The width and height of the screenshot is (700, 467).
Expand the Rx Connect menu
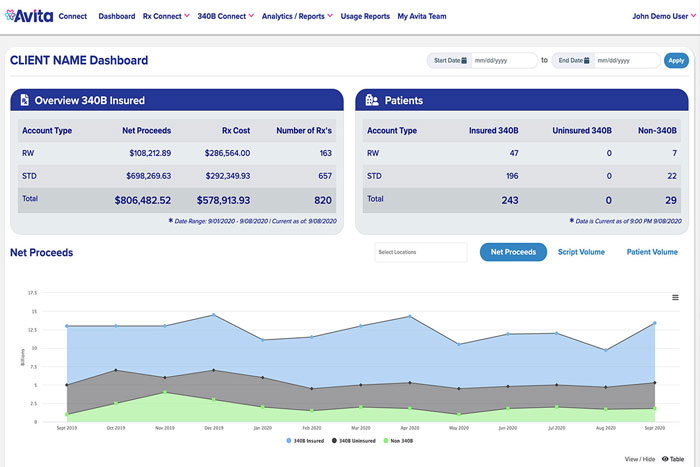coord(164,17)
